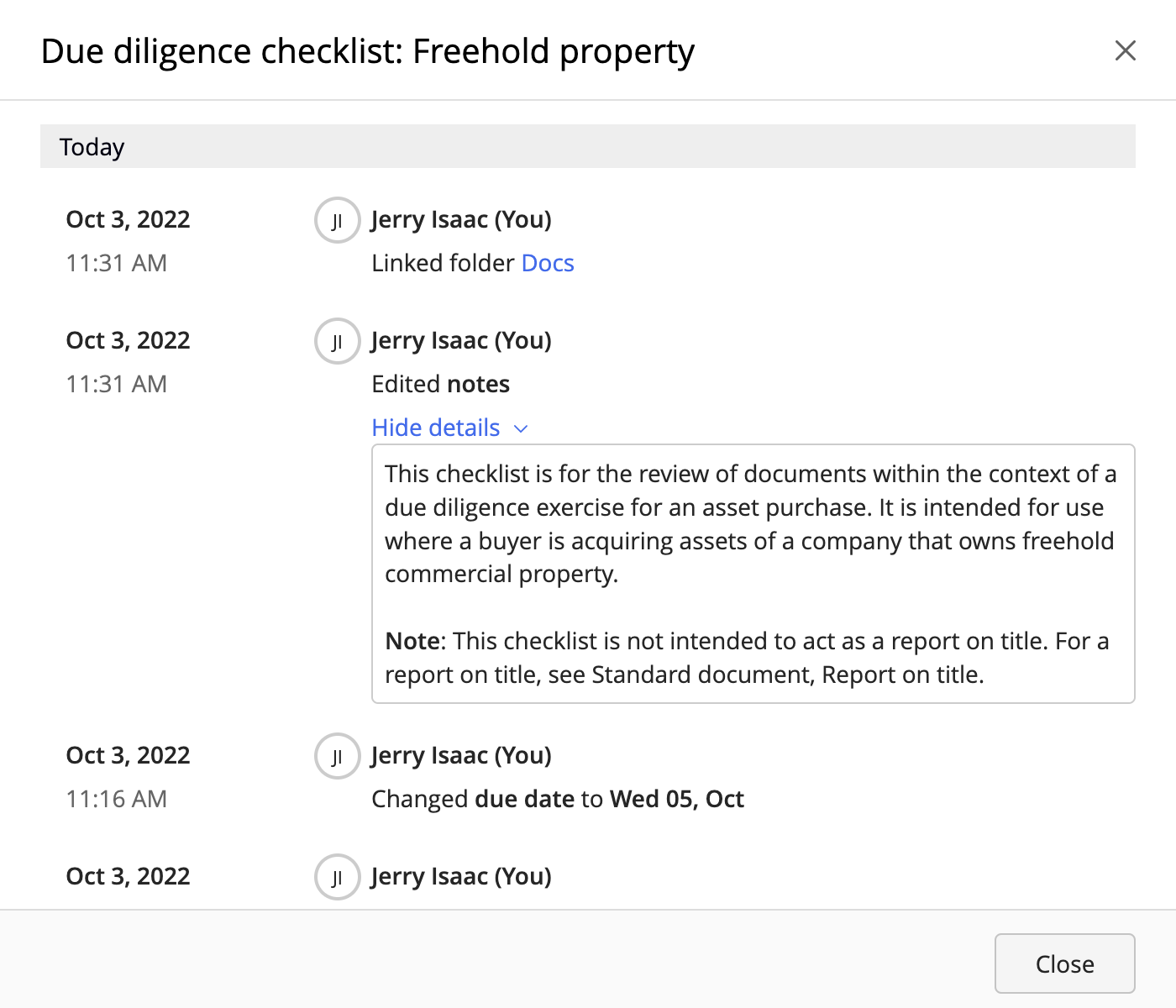This screenshot has width=1176, height=1008.
Task: Click the JI avatar beside Changed due date entry
Action: (337, 756)
